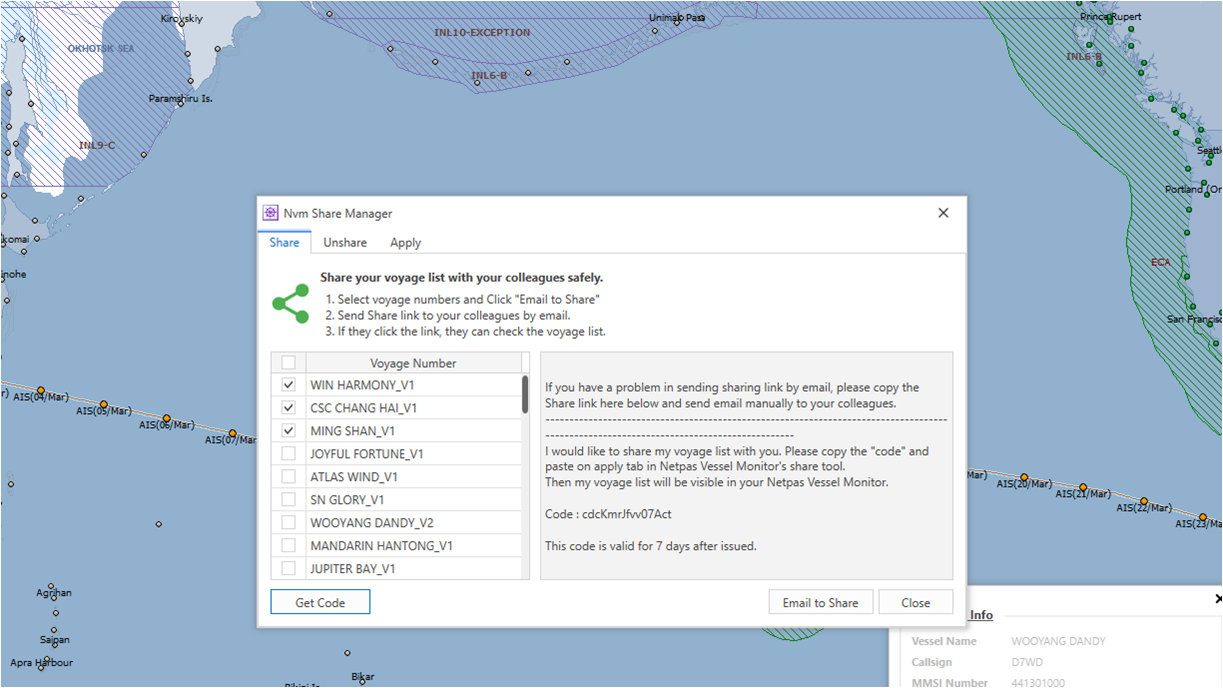
Task: Click the share code cdcKmrJfvv07Act text
Action: click(627, 514)
